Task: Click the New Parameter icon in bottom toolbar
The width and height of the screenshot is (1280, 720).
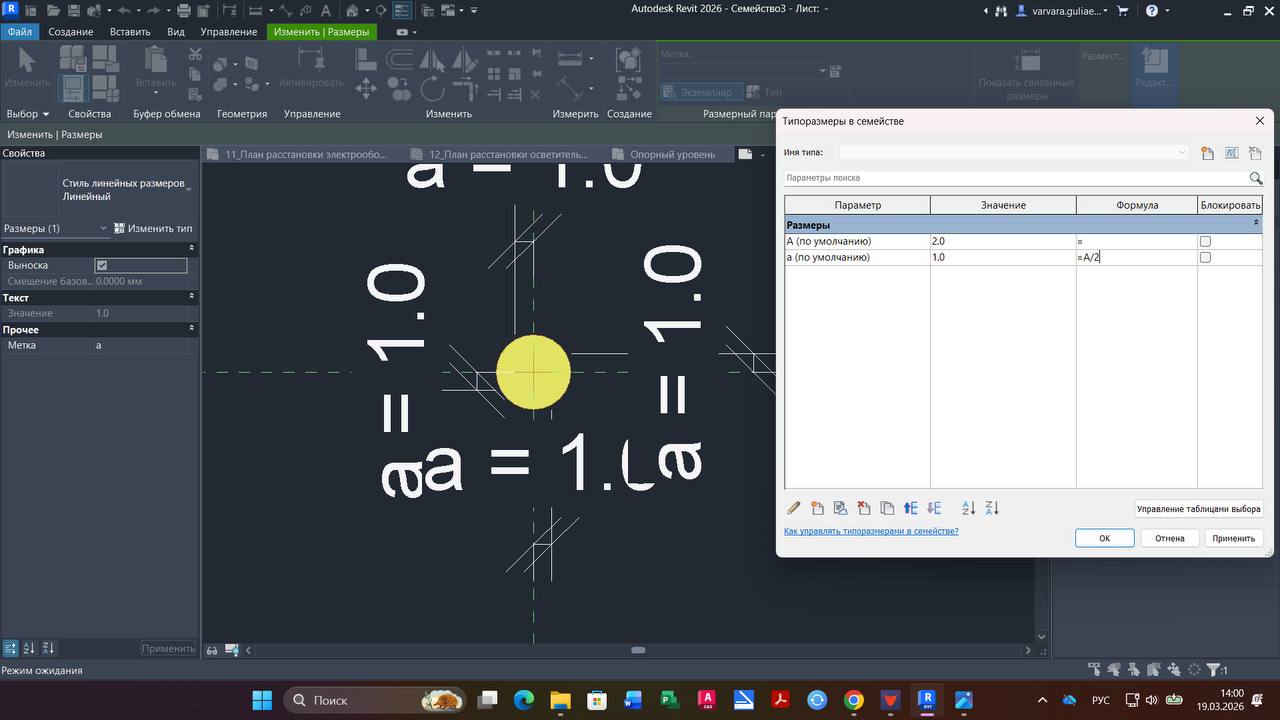Action: point(817,508)
